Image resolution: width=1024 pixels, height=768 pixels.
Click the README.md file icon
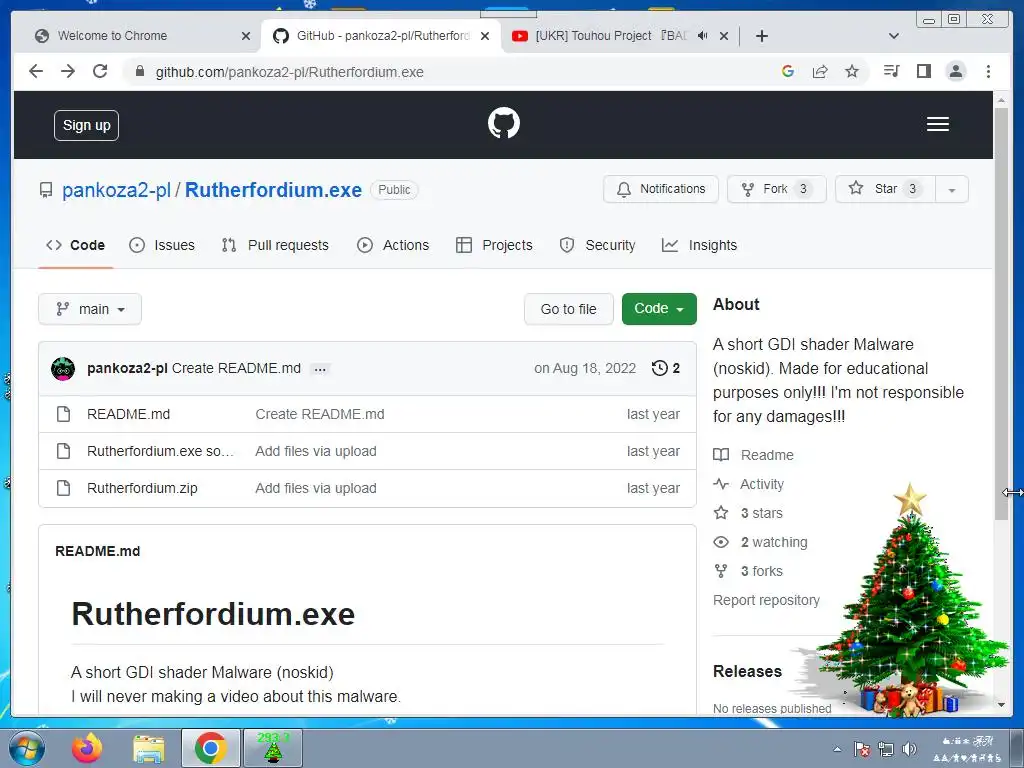tap(63, 414)
